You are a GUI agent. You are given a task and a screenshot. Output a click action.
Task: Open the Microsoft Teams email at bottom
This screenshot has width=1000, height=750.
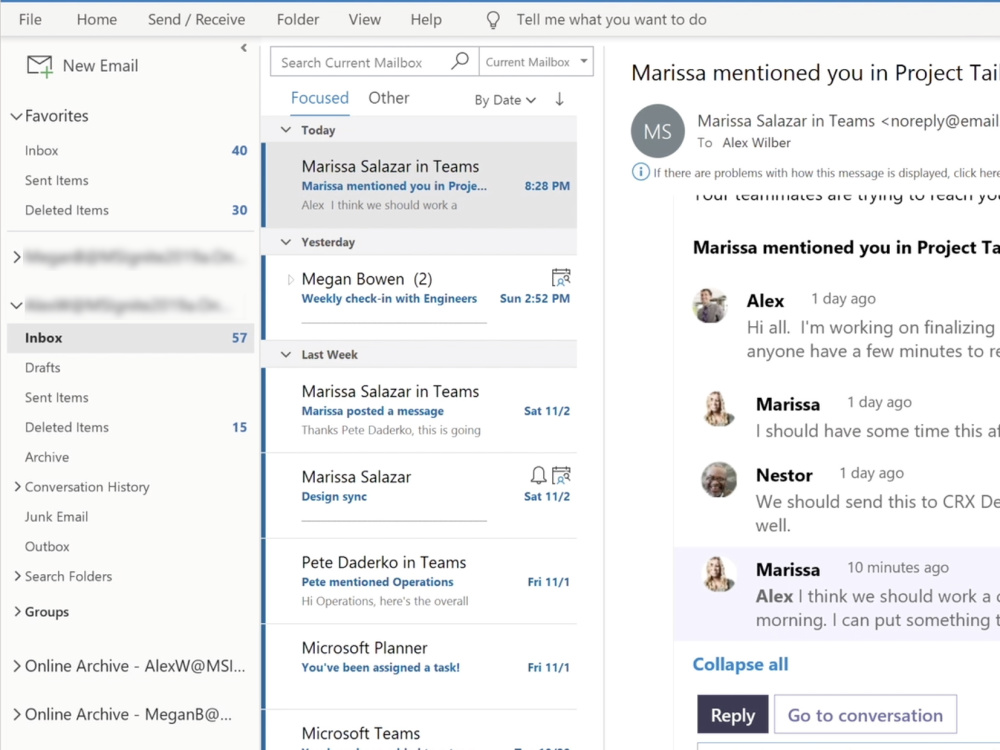point(421,732)
